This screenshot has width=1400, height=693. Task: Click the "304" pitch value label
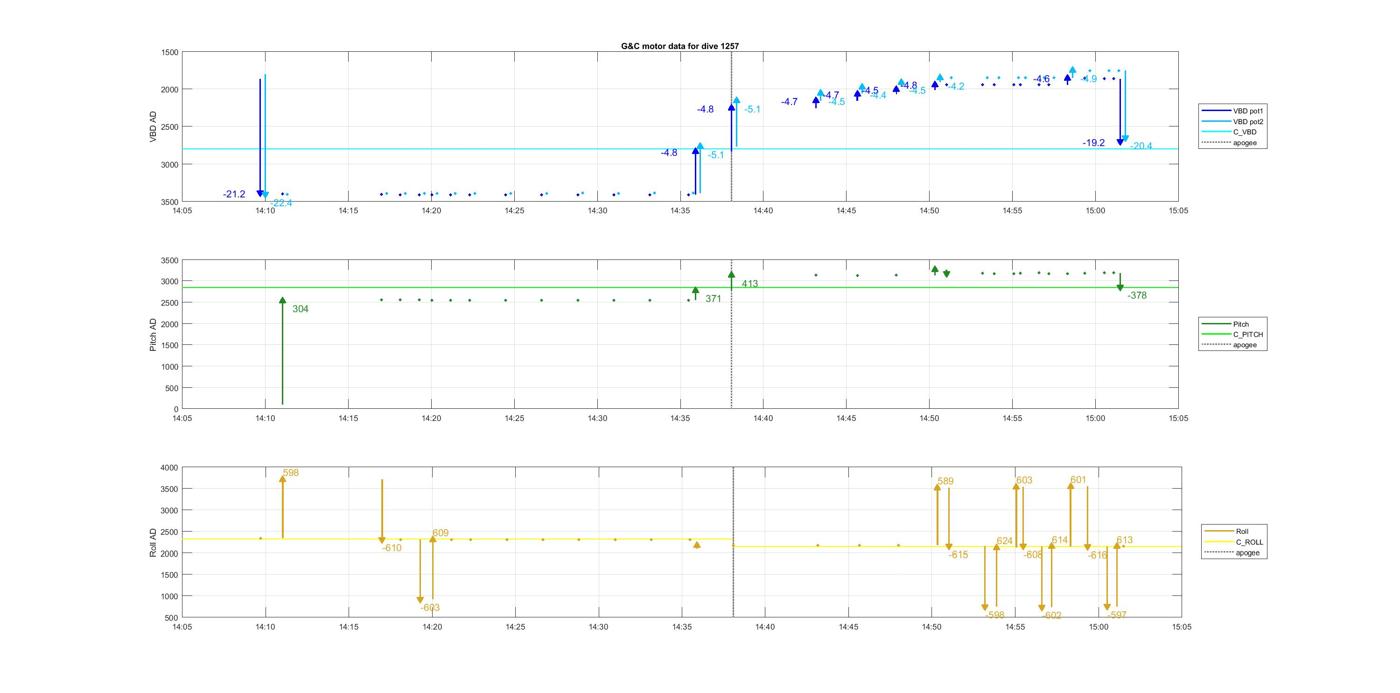pos(300,309)
